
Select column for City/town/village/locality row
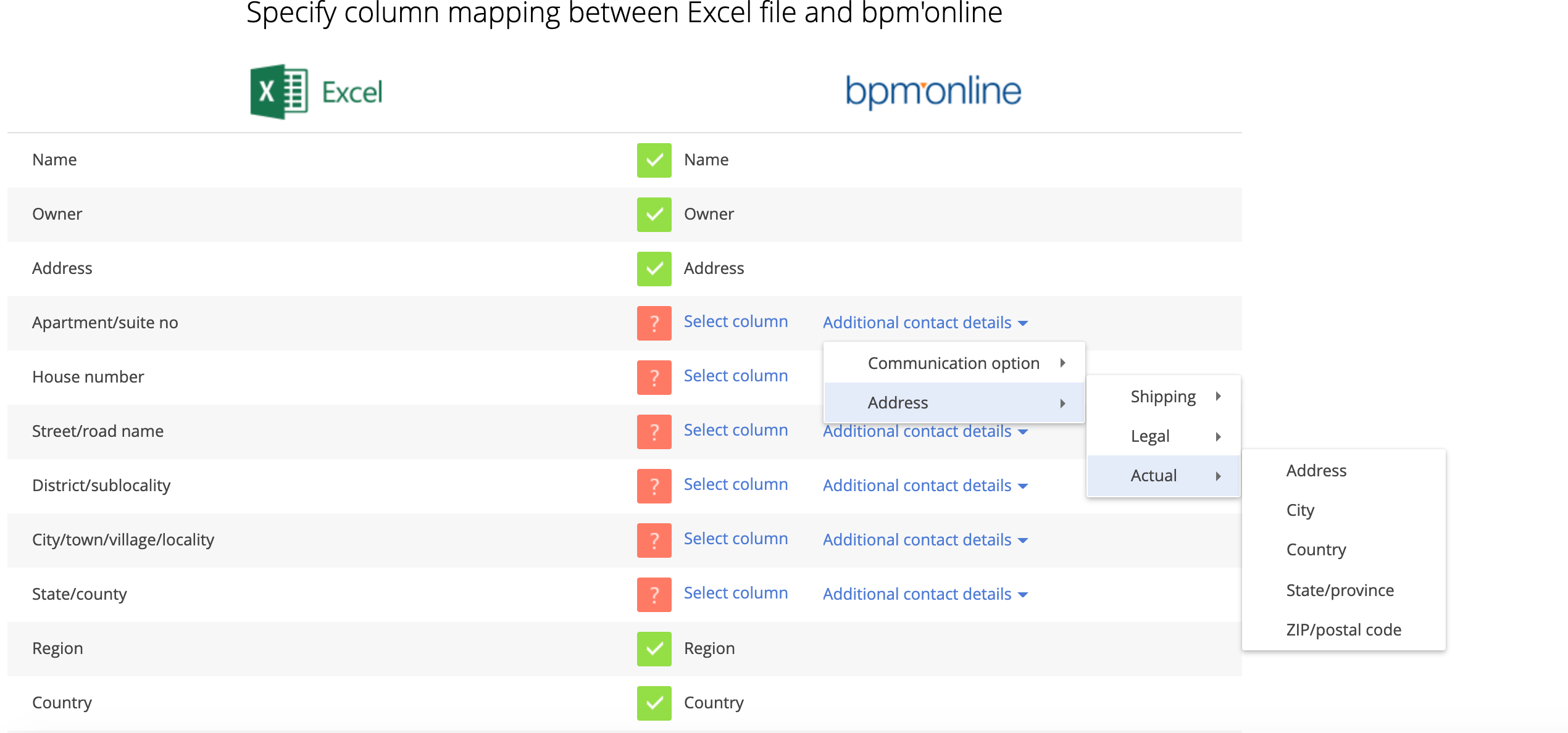736,539
